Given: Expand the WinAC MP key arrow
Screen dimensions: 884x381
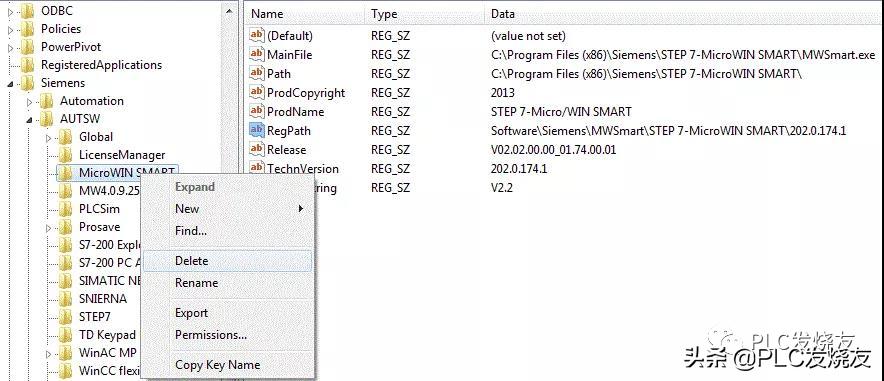Looking at the screenshot, I should (49, 354).
